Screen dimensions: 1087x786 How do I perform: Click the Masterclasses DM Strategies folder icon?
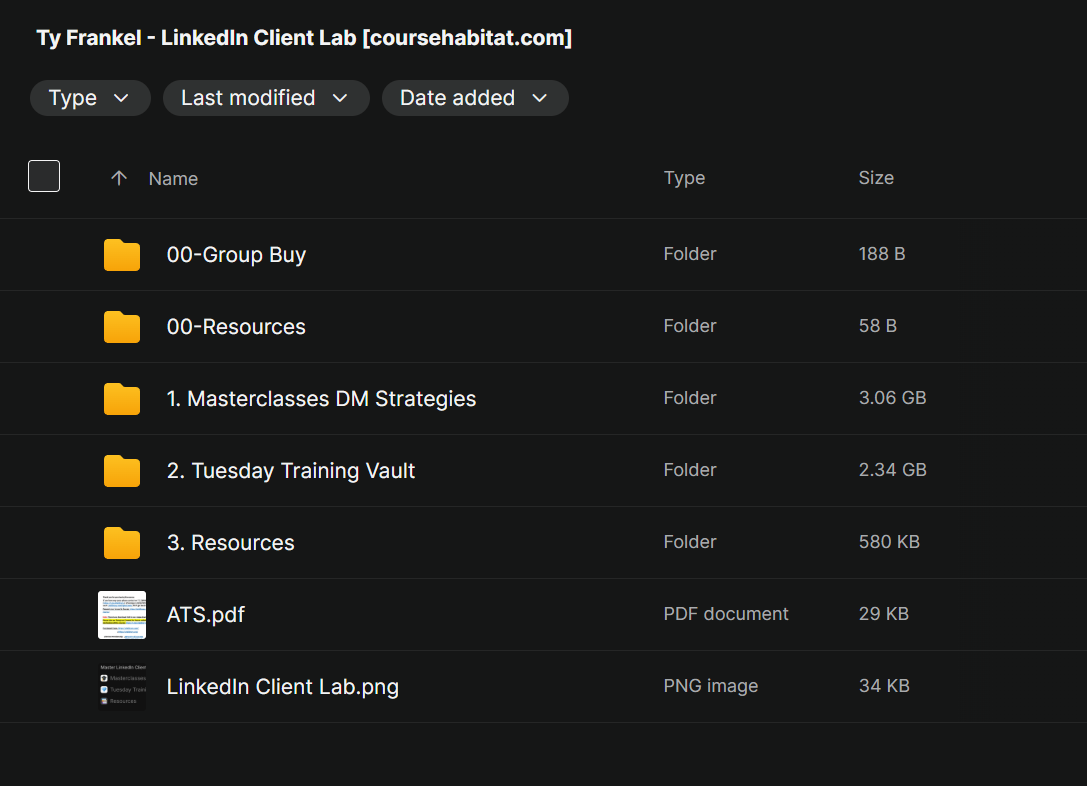pyautogui.click(x=122, y=399)
